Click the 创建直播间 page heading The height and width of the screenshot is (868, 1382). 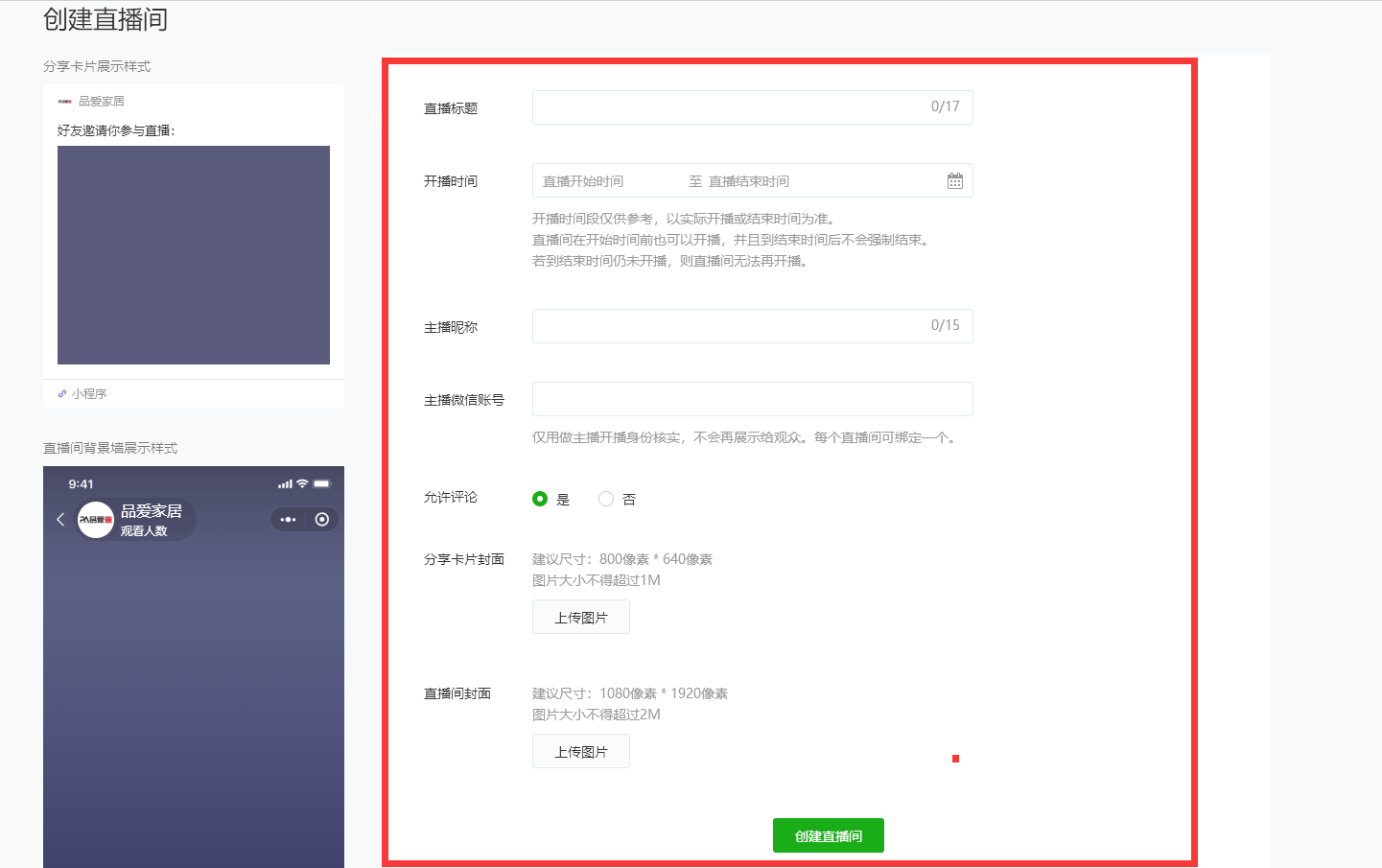(105, 19)
